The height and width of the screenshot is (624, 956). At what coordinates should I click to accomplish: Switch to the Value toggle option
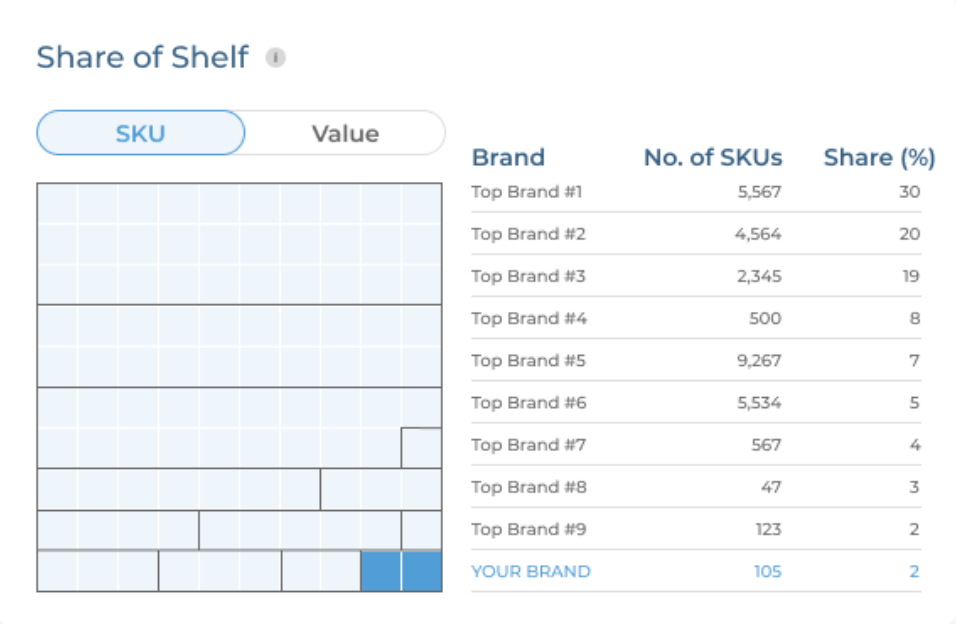click(x=345, y=133)
